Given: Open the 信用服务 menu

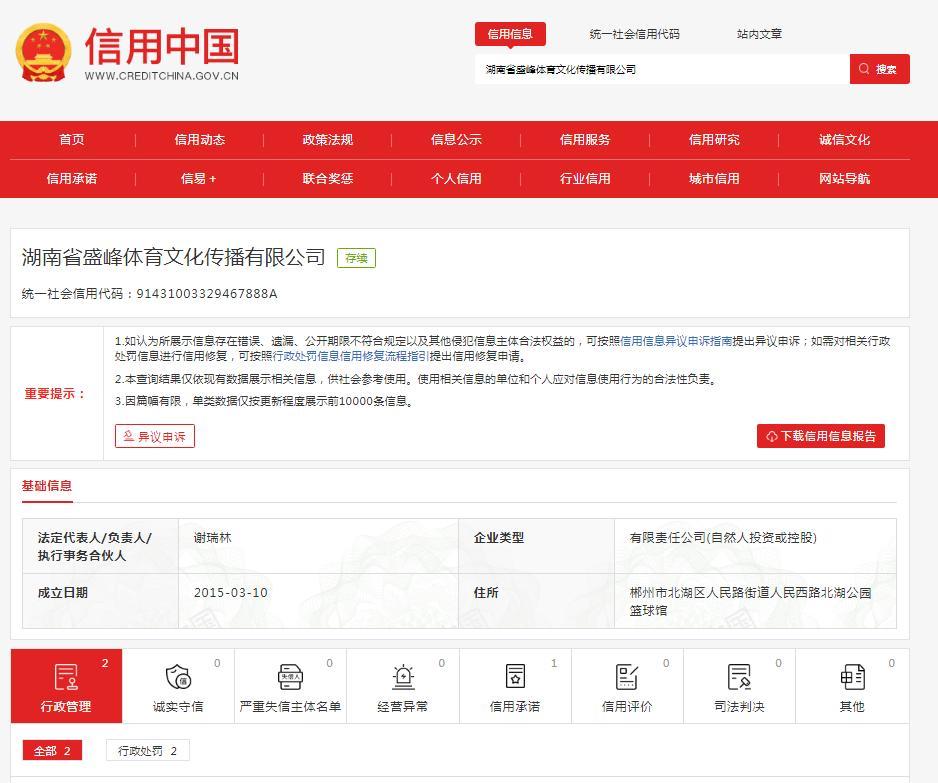Looking at the screenshot, I should (585, 139).
